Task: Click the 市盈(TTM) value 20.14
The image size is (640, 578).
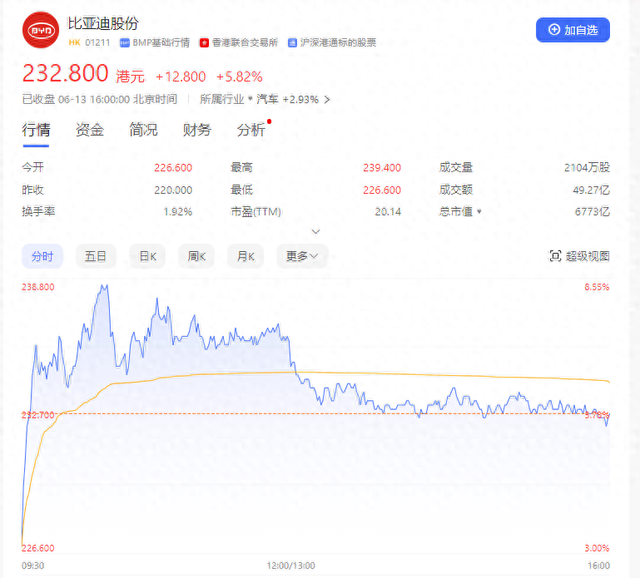Action: pyautogui.click(x=388, y=212)
